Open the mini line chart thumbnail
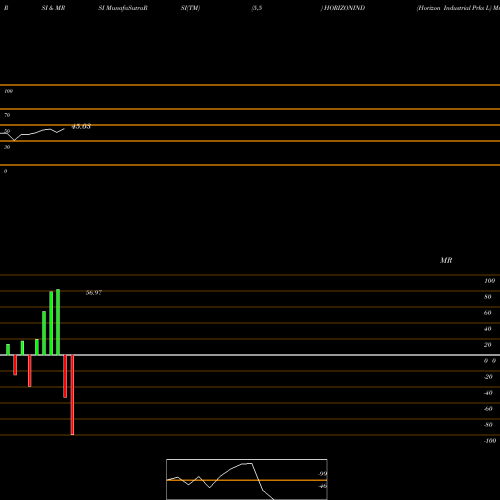500x500 pixels. (247, 479)
